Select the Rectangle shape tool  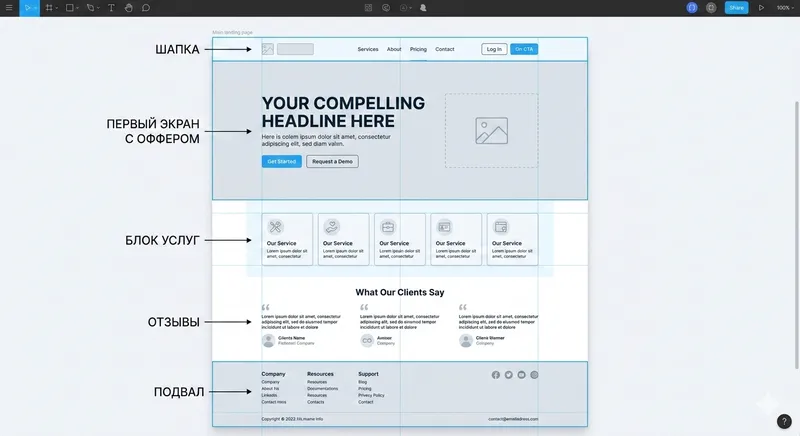pos(69,7)
